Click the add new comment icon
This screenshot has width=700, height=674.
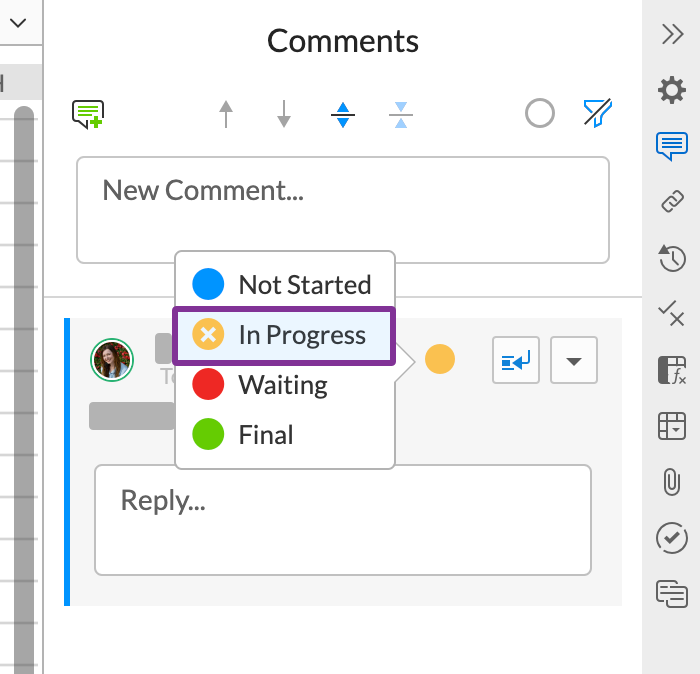click(88, 114)
